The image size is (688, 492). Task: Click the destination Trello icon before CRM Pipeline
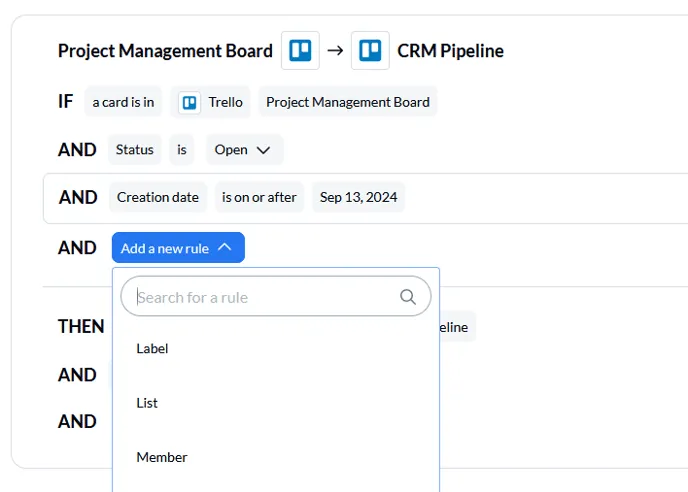point(370,51)
